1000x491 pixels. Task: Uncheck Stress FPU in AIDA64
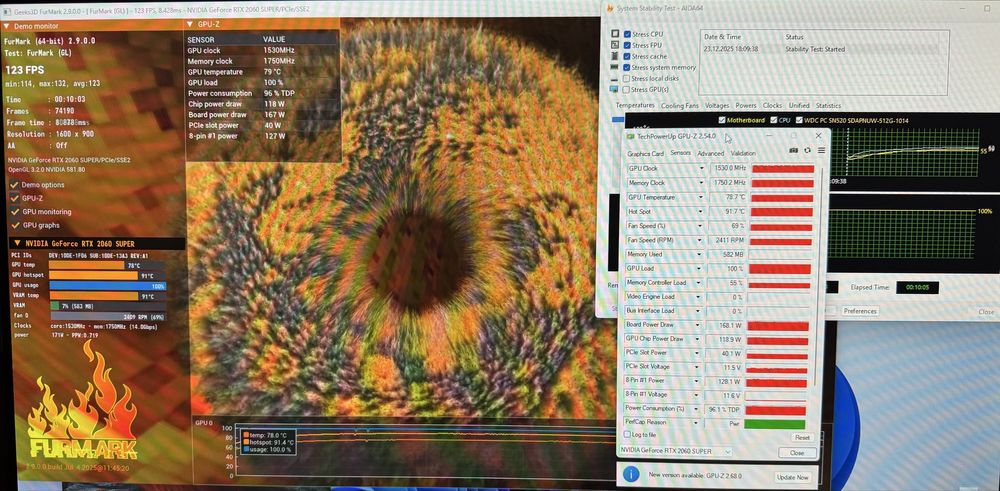[x=628, y=45]
